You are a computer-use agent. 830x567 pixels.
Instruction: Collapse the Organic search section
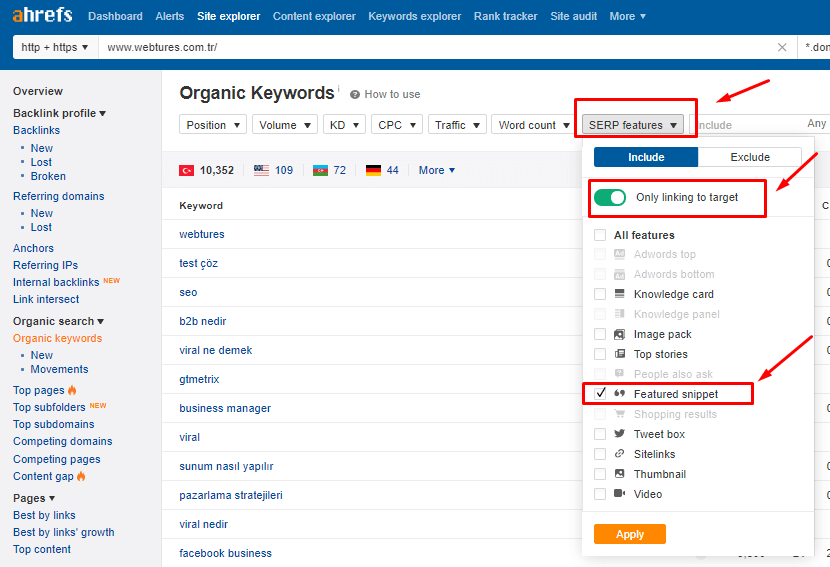point(58,321)
